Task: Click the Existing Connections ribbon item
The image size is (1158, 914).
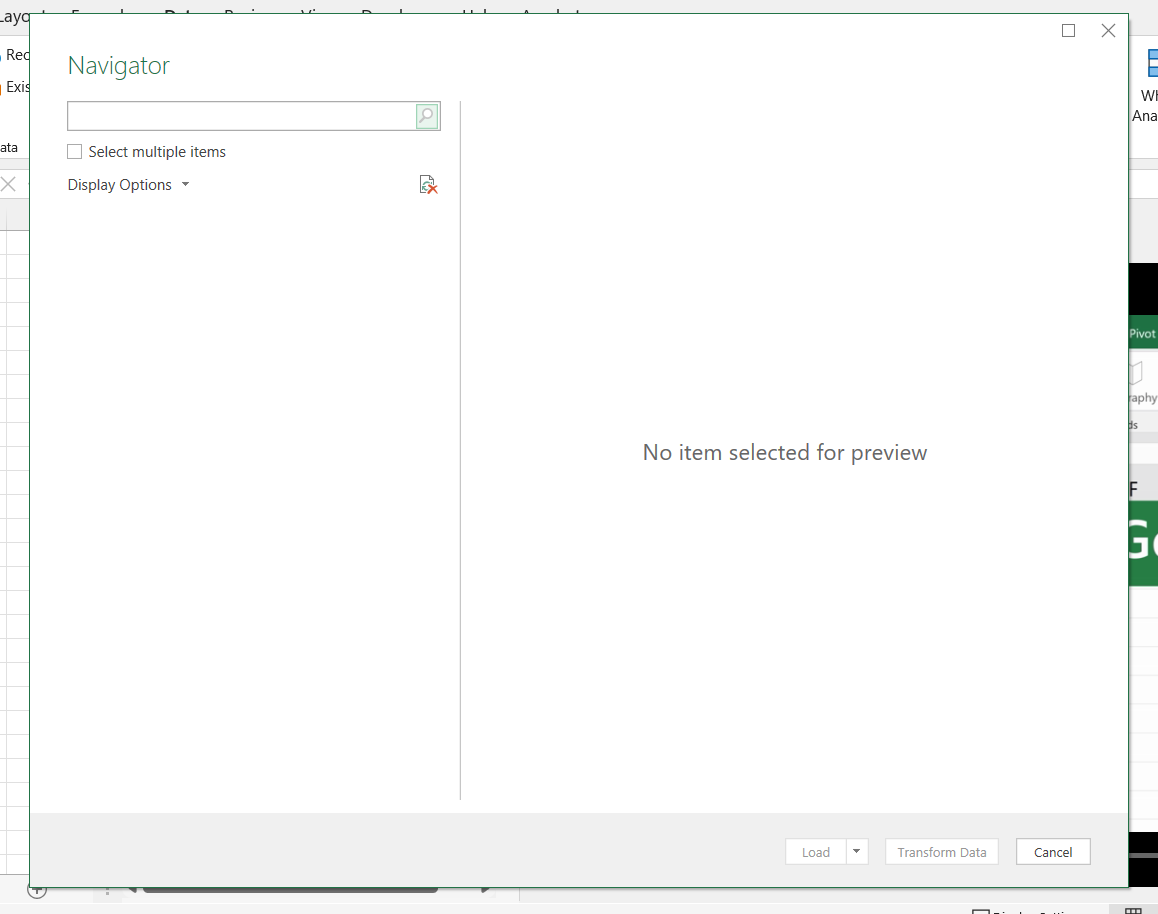Action: 15,87
